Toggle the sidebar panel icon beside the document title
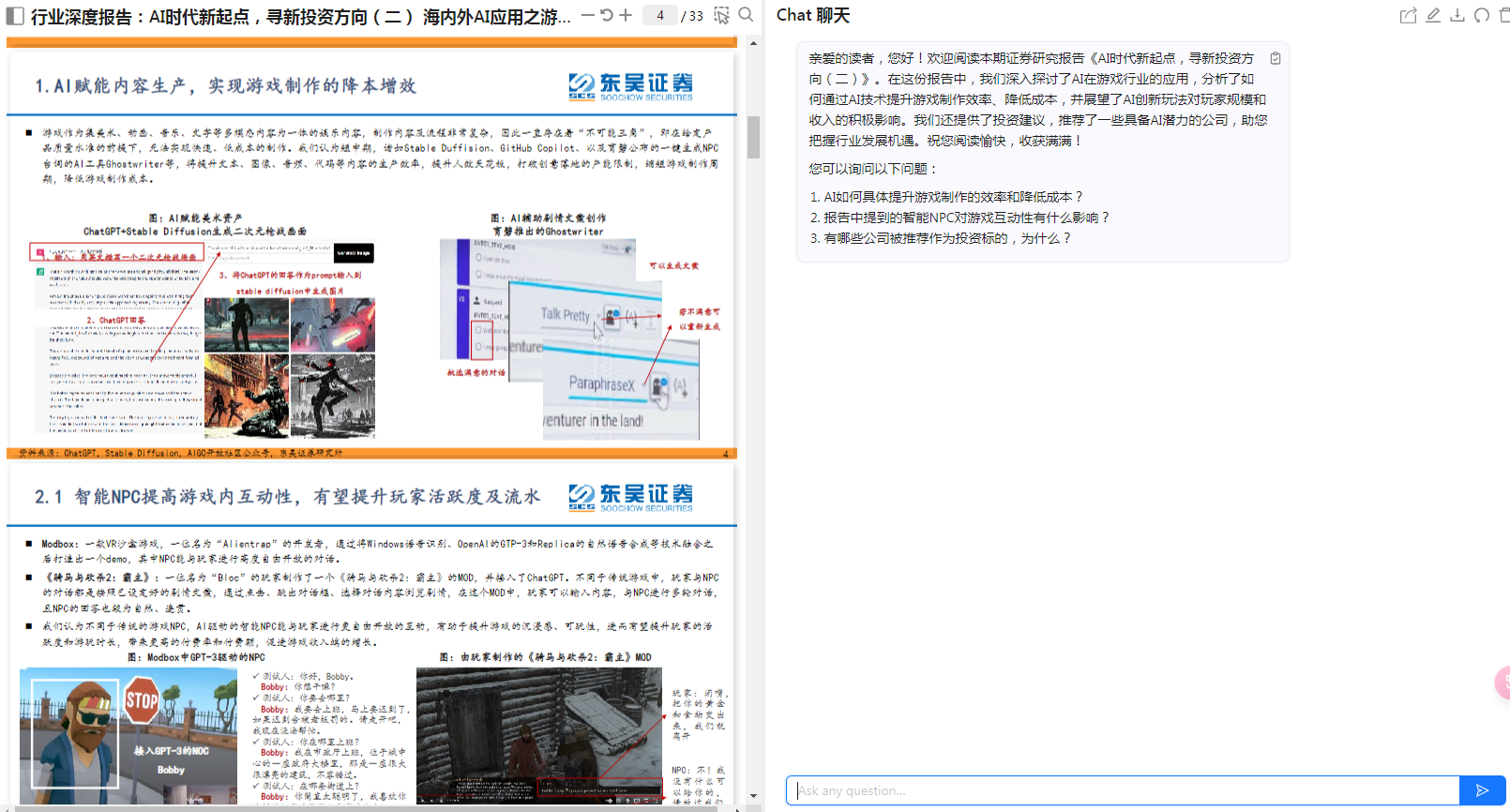The image size is (1510, 812). 15,16
